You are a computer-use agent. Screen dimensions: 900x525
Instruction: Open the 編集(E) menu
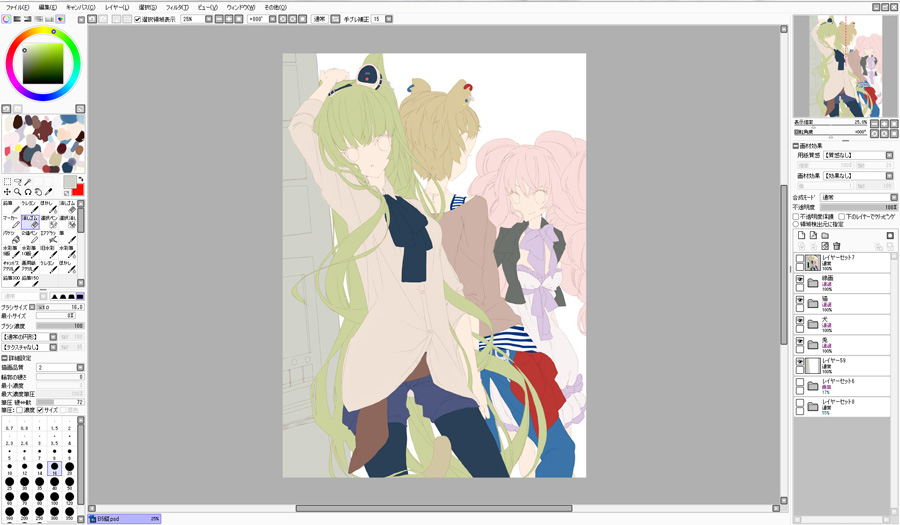point(48,7)
